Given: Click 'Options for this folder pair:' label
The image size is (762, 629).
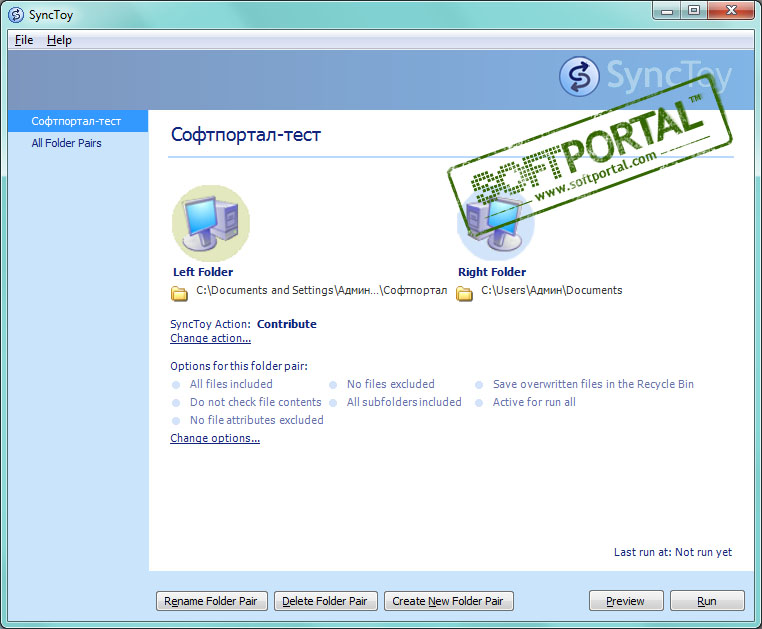Looking at the screenshot, I should 239,366.
